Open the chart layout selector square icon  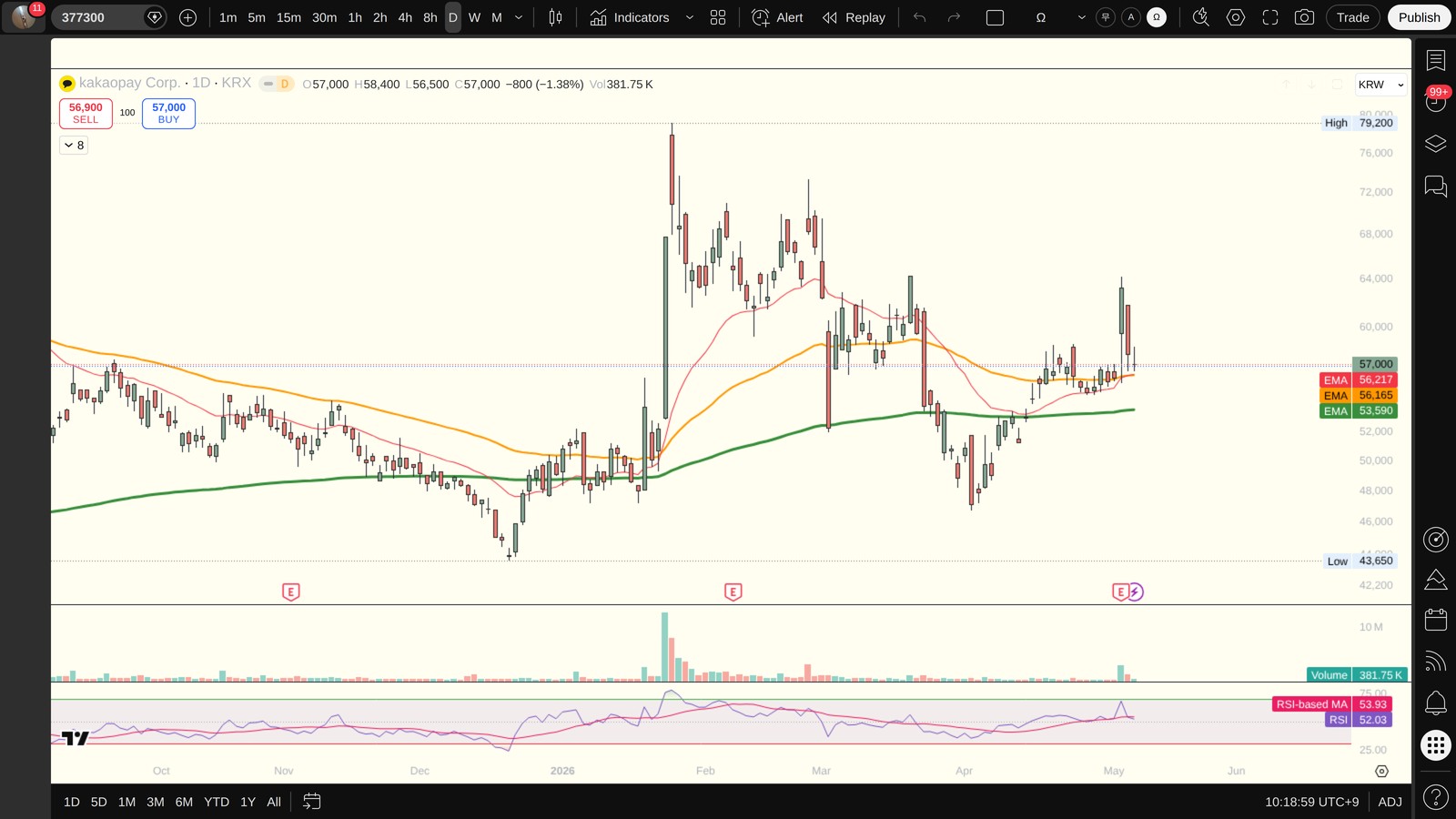(x=995, y=17)
